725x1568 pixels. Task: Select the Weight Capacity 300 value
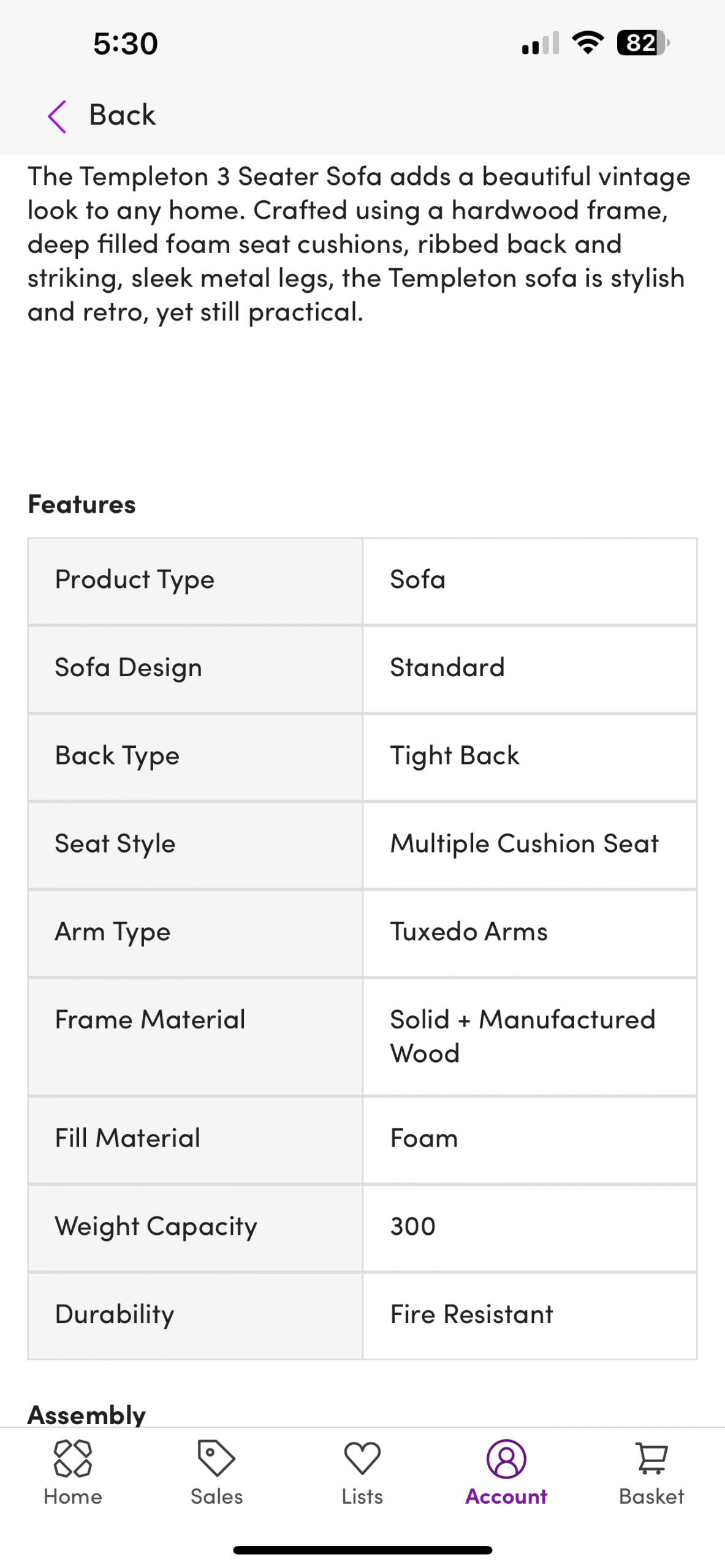click(x=413, y=1226)
